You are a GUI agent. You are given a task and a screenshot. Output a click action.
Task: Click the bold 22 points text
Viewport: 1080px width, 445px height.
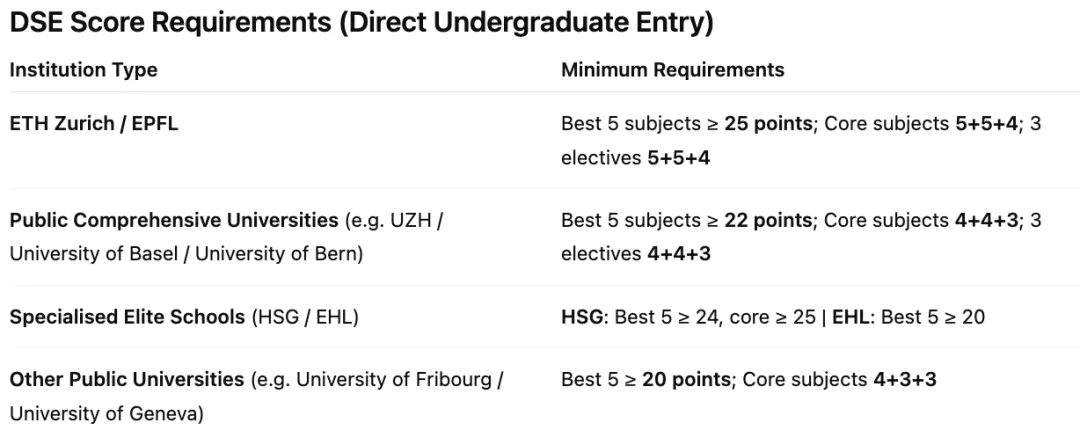tap(780, 220)
